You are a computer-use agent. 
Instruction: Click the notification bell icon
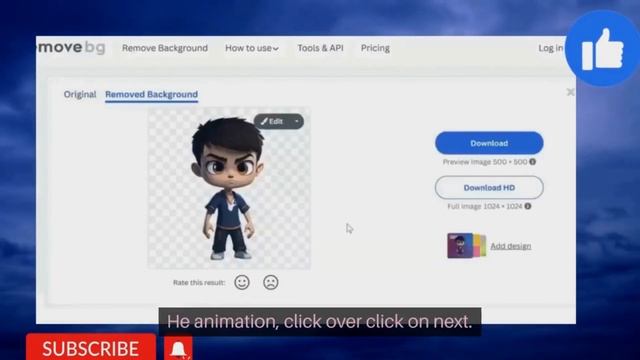click(x=178, y=349)
